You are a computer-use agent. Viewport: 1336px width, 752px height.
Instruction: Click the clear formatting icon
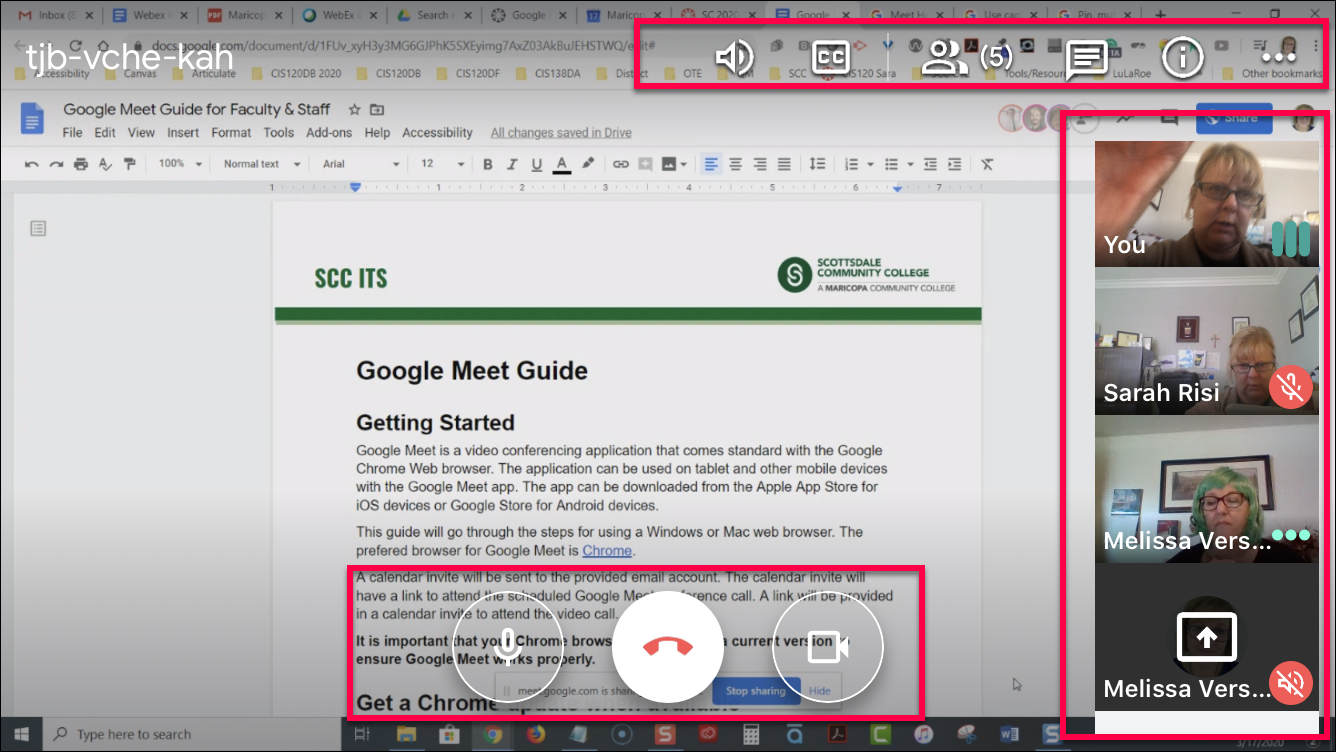point(987,164)
